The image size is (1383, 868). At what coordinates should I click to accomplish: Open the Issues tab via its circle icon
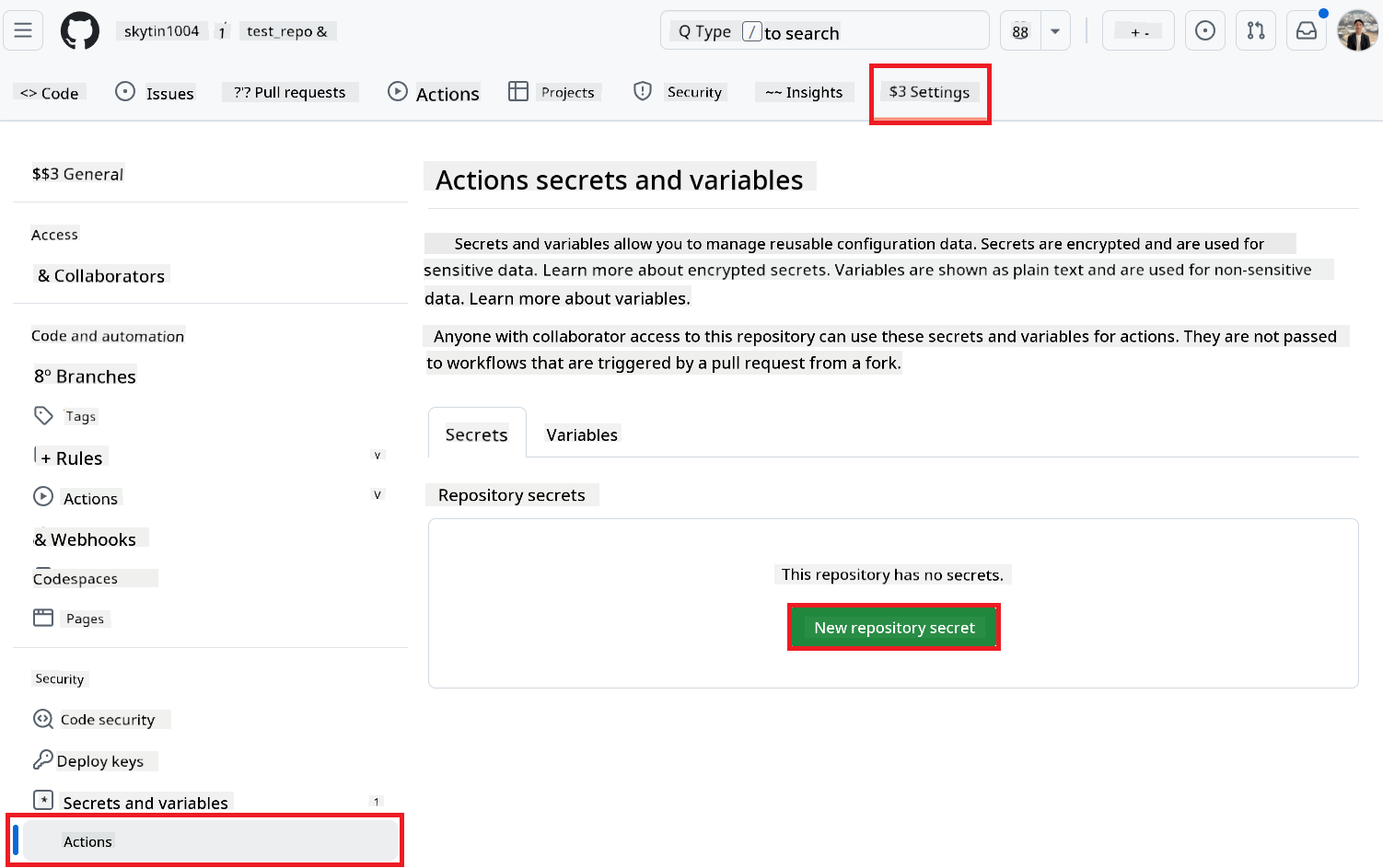click(125, 91)
